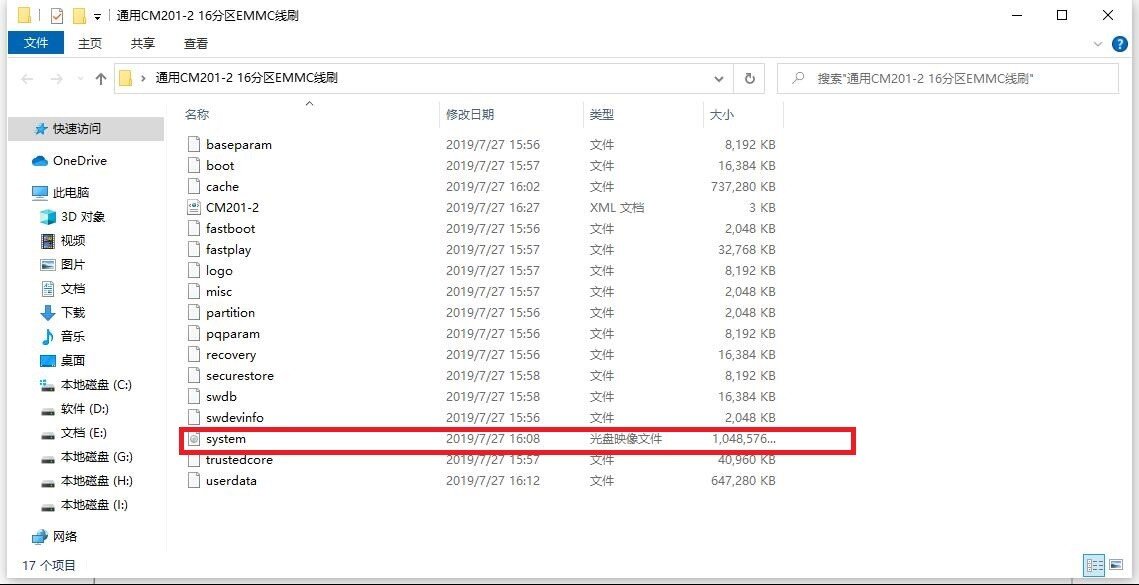1139x585 pixels.
Task: Click the forward navigation arrow
Action: point(56,78)
